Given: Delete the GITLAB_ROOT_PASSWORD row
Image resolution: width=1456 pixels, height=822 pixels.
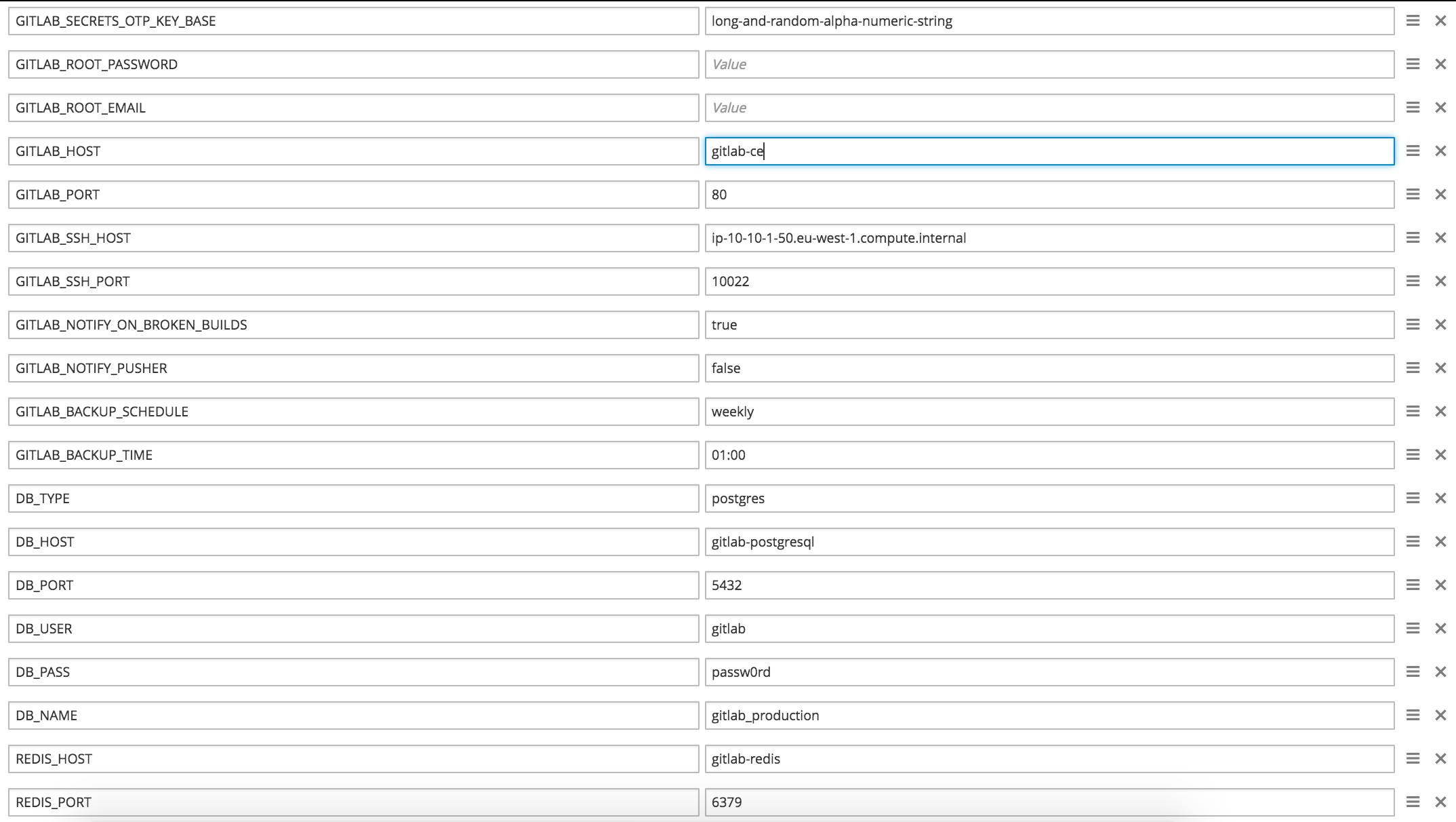Looking at the screenshot, I should click(x=1440, y=64).
